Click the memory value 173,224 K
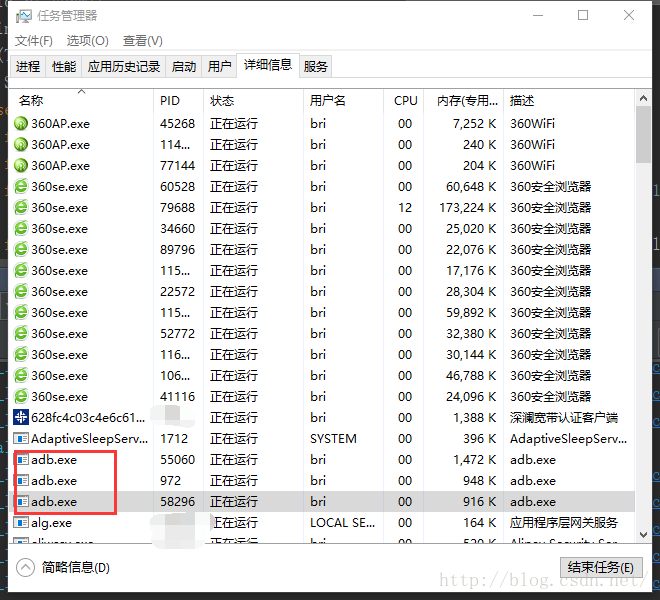Screen dimensions: 660x600 click(468, 208)
